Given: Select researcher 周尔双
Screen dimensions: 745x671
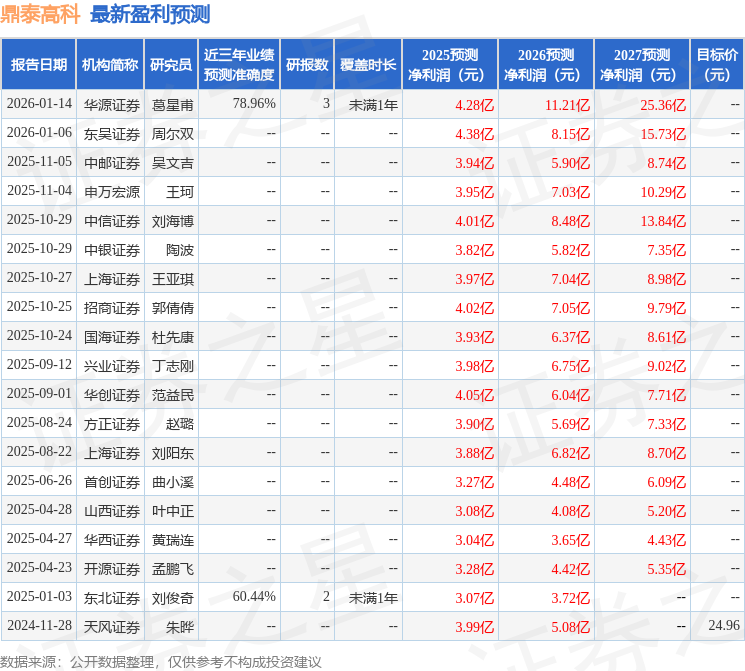Looking at the screenshot, I should (172, 134).
